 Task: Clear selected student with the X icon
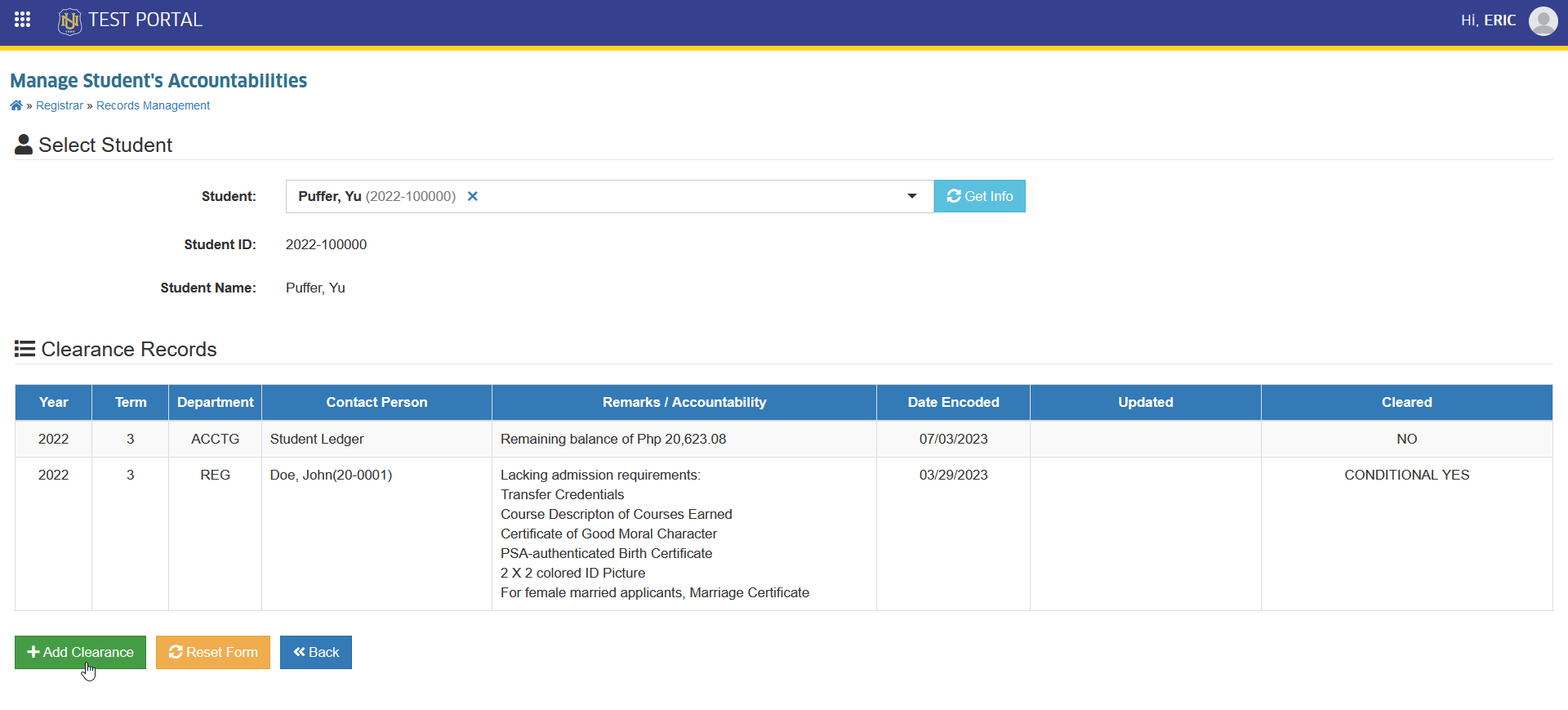(x=472, y=196)
